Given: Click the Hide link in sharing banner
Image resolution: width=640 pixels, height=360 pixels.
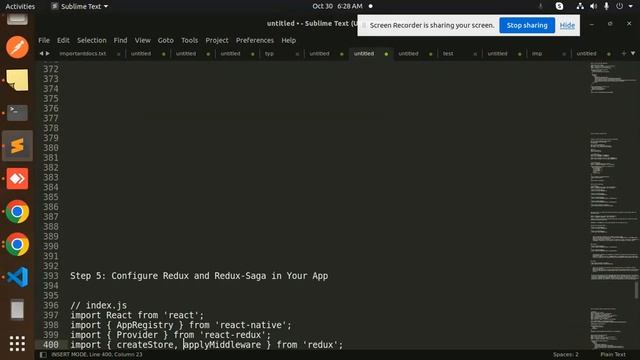Looking at the screenshot, I should 567,25.
